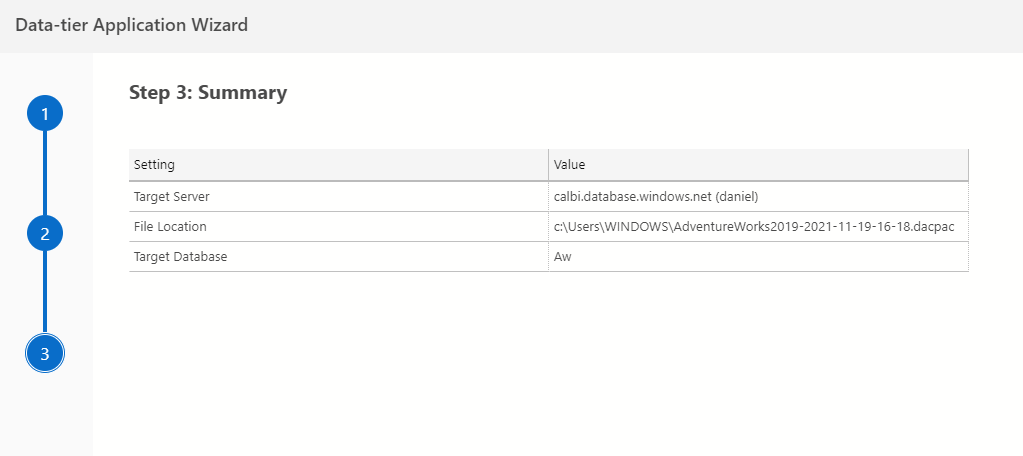Click the .dacpac extension in file path
The width and height of the screenshot is (1023, 456).
(x=933, y=227)
